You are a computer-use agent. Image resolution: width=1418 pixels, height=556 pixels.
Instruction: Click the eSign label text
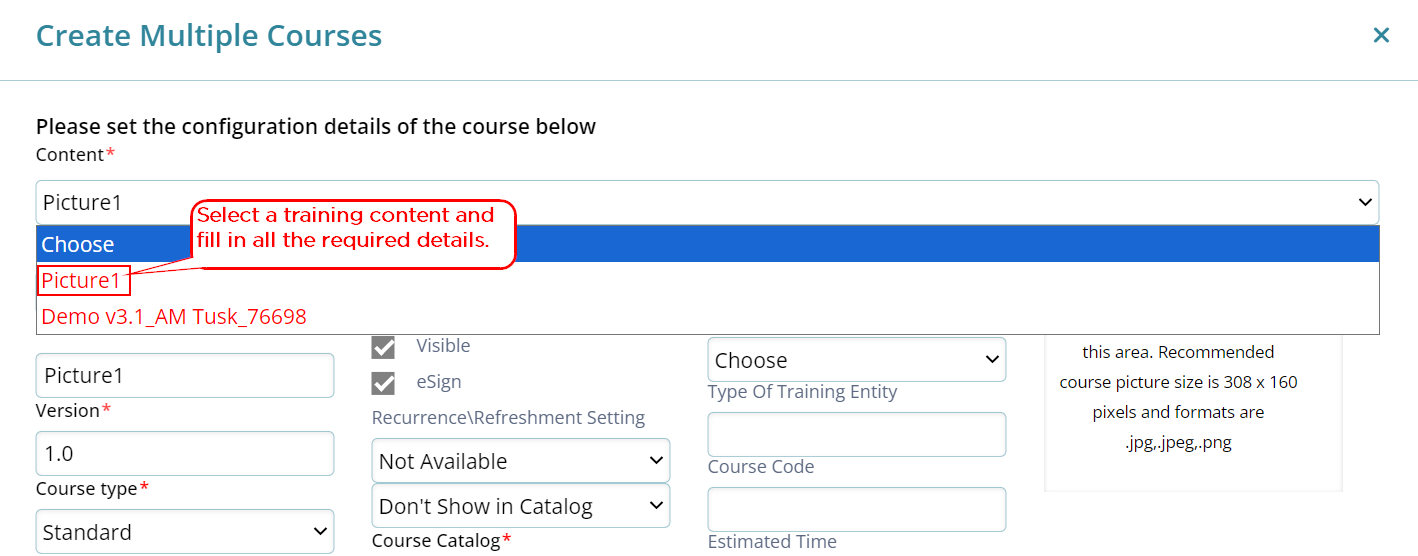pos(439,382)
